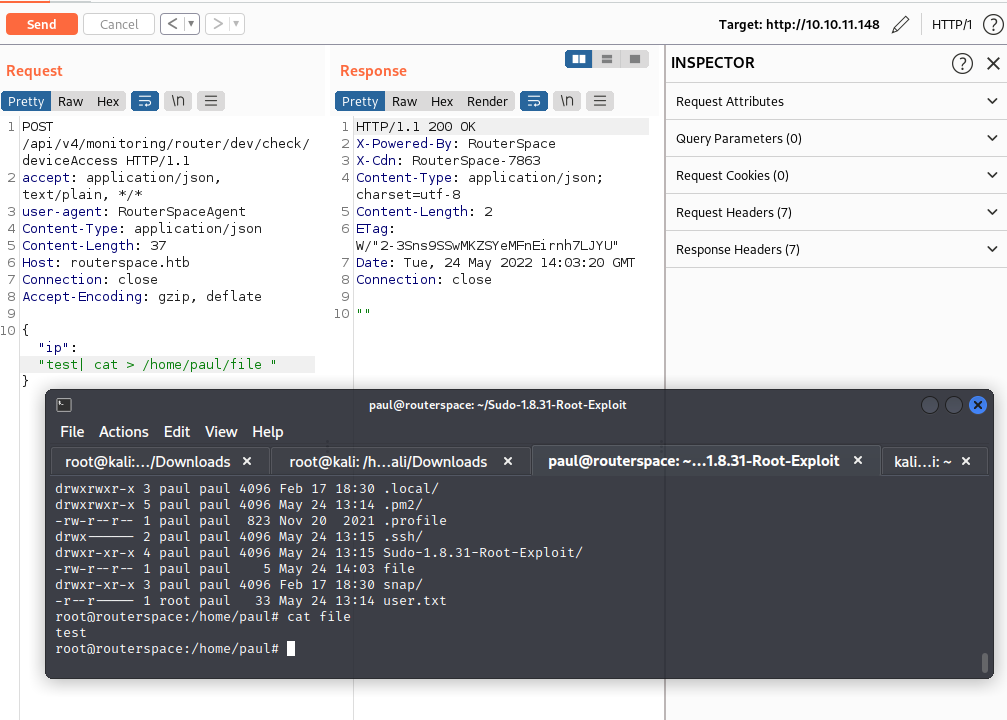Toggle HTTP/1 protocol option

952,24
